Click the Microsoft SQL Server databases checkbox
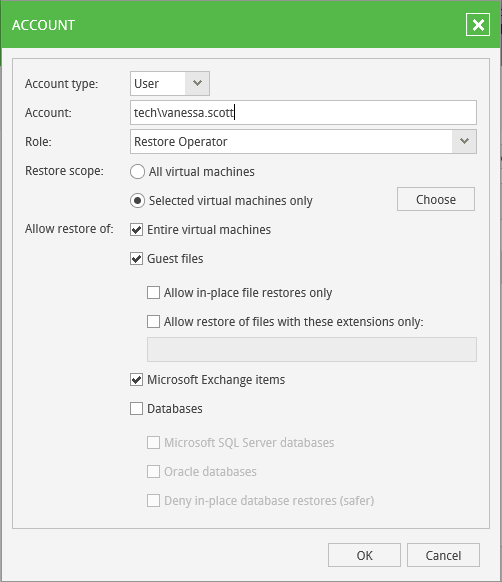502x582 pixels. click(x=153, y=442)
